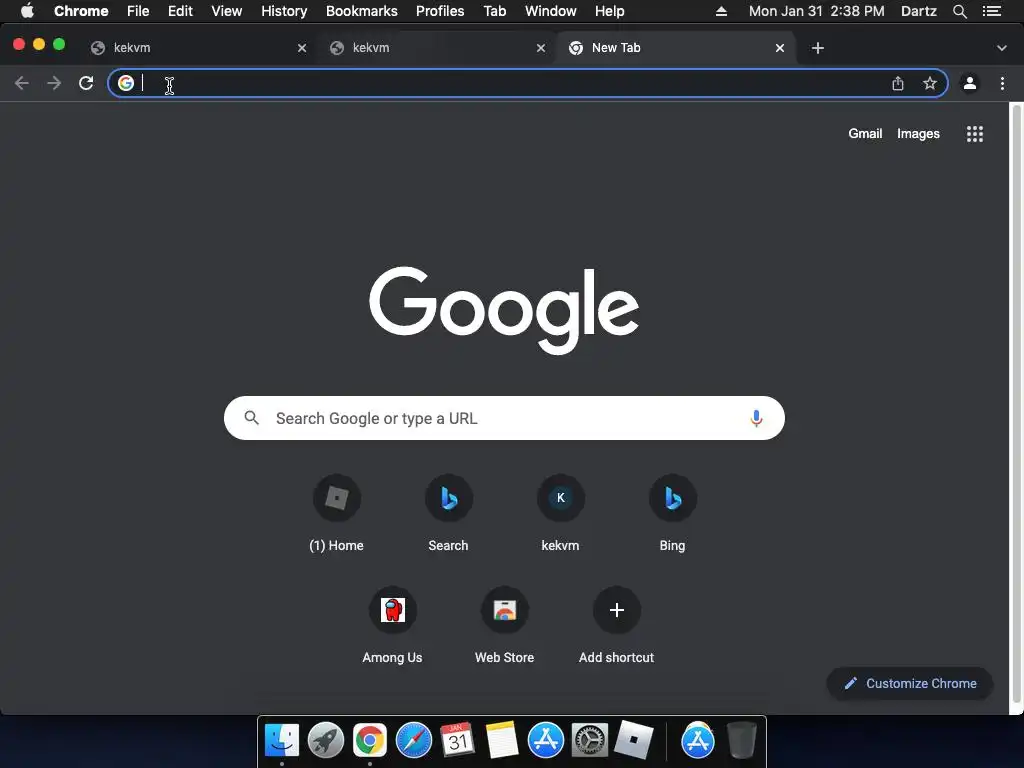1024x768 pixels.
Task: Click the eject icon in menu bar
Action: coord(721,11)
